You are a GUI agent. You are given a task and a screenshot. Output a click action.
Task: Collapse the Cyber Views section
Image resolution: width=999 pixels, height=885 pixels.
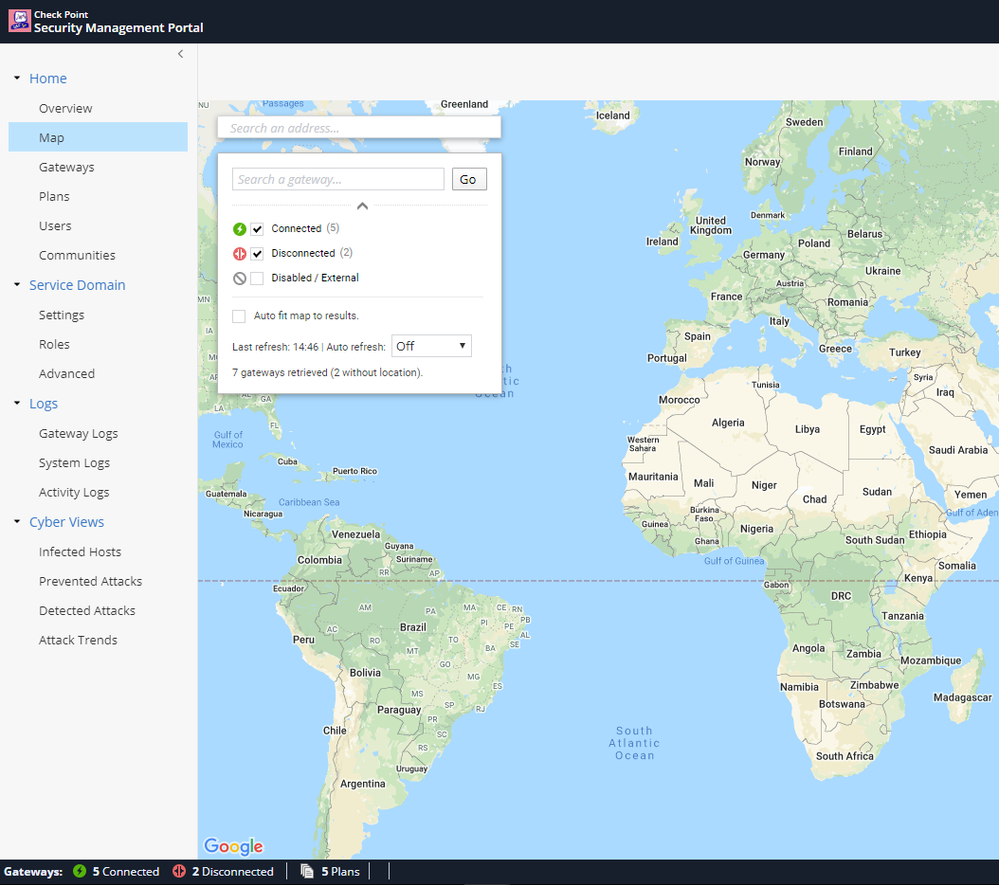point(17,522)
